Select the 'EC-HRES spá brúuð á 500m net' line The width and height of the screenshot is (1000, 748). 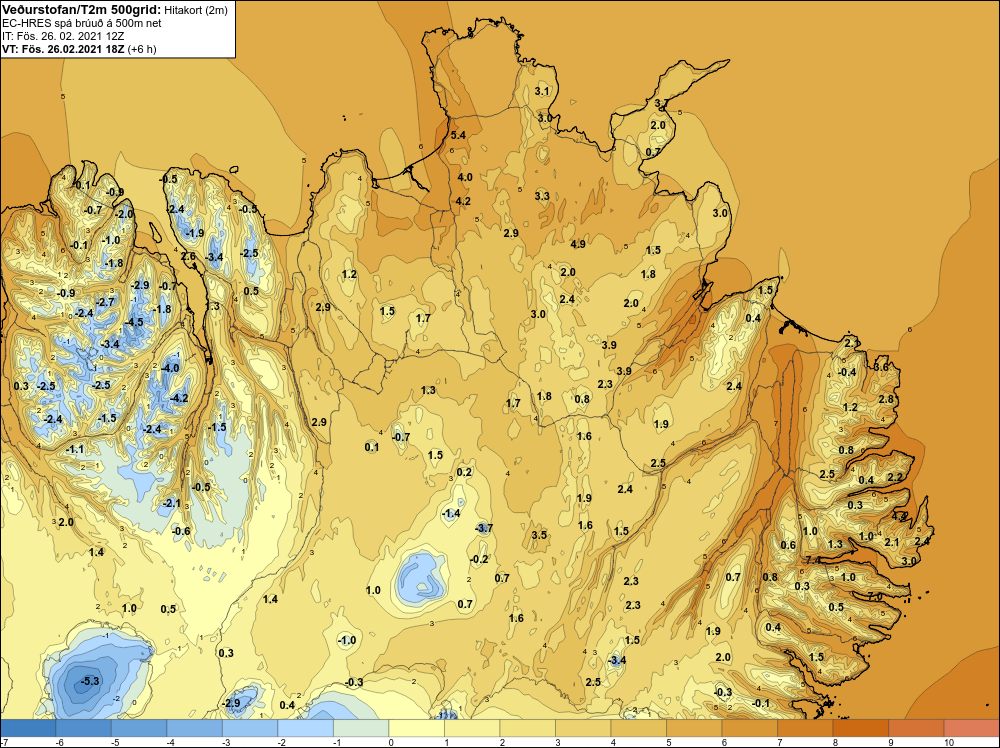coord(82,23)
